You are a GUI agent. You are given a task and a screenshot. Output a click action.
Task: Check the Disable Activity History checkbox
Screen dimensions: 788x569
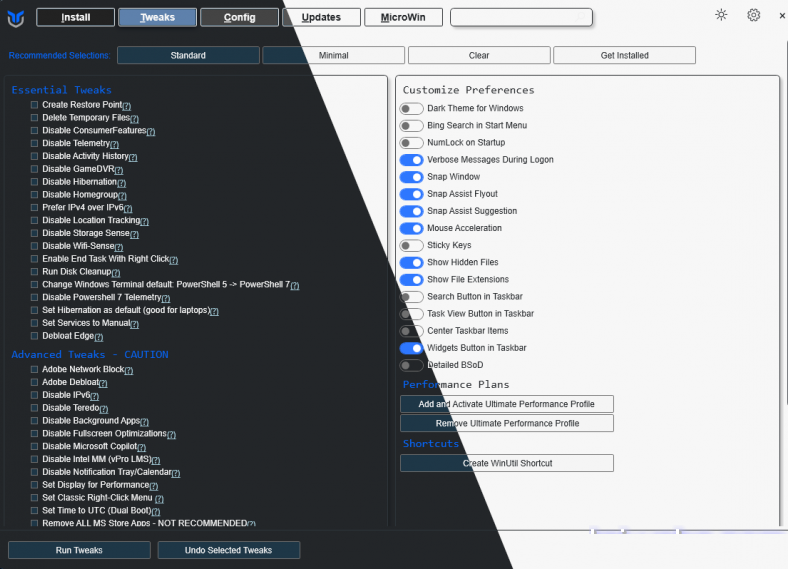tap(34, 156)
